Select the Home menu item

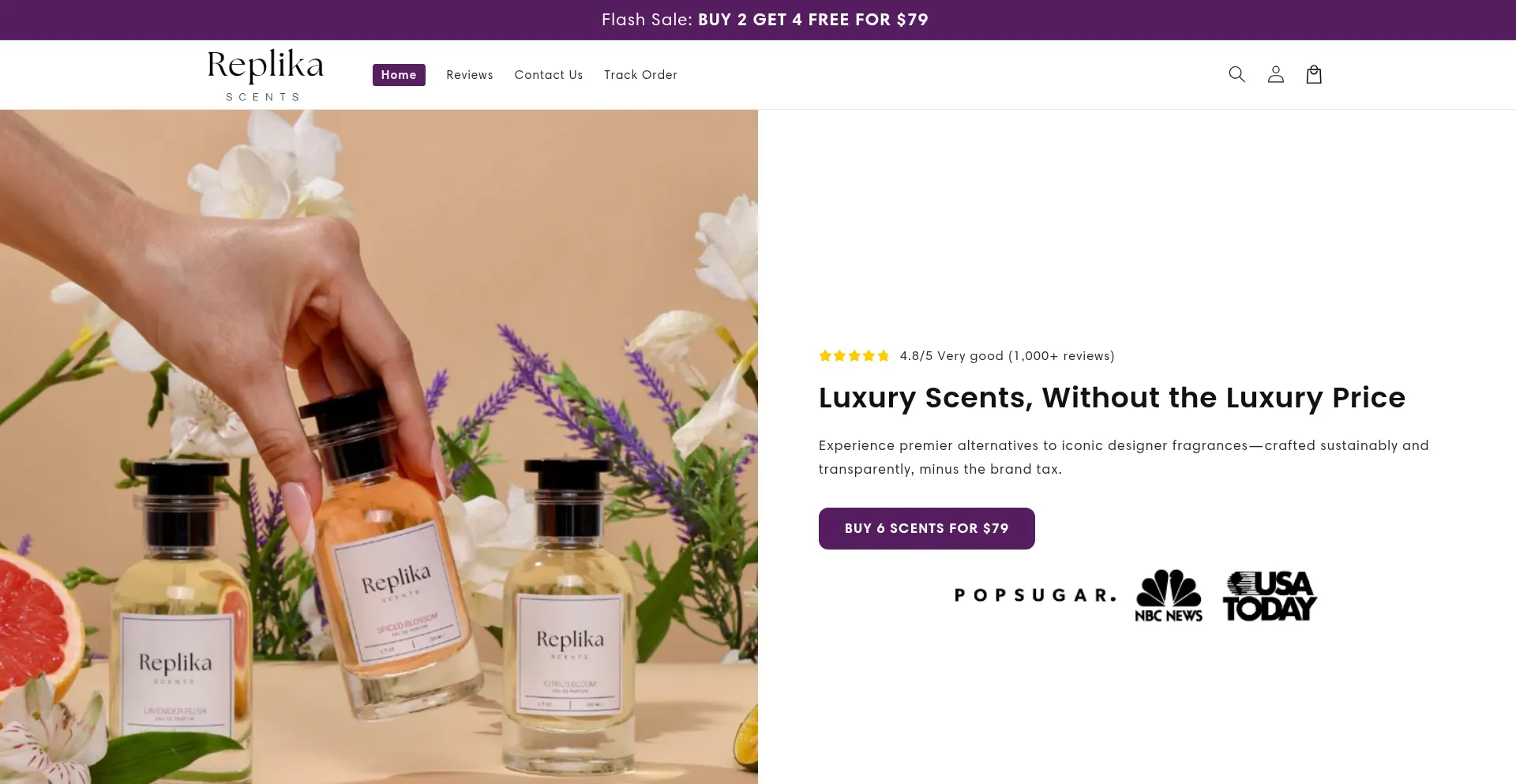(x=399, y=75)
